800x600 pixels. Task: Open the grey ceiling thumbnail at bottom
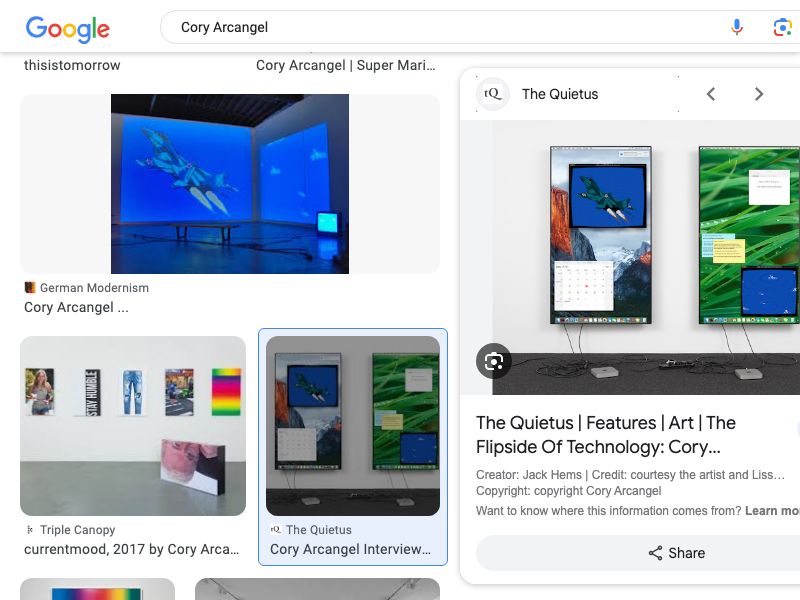click(317, 589)
